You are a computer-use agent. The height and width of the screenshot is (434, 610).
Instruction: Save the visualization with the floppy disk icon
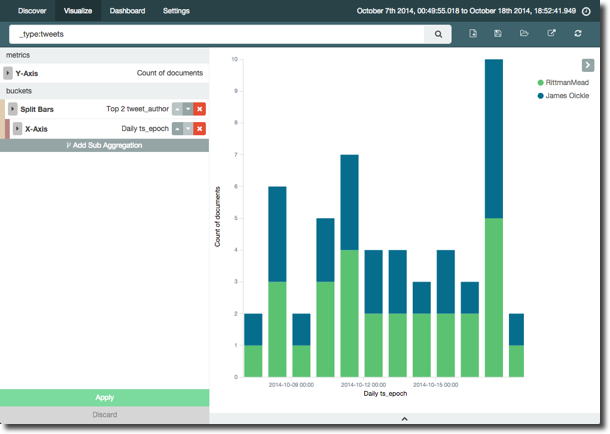498,34
